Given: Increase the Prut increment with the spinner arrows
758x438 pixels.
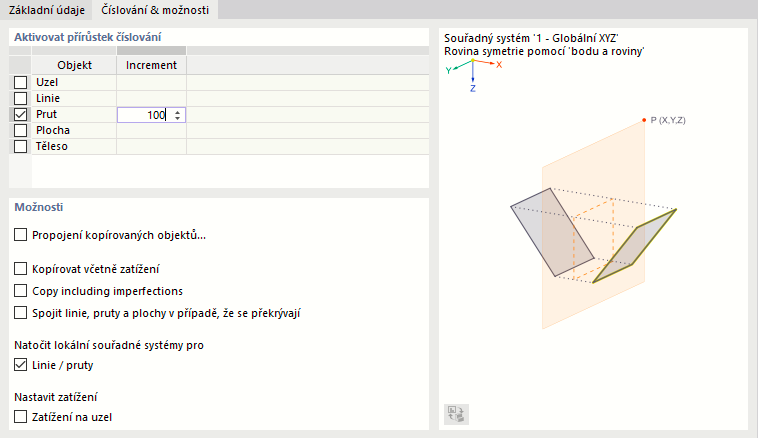Looking at the screenshot, I should click(178, 112).
